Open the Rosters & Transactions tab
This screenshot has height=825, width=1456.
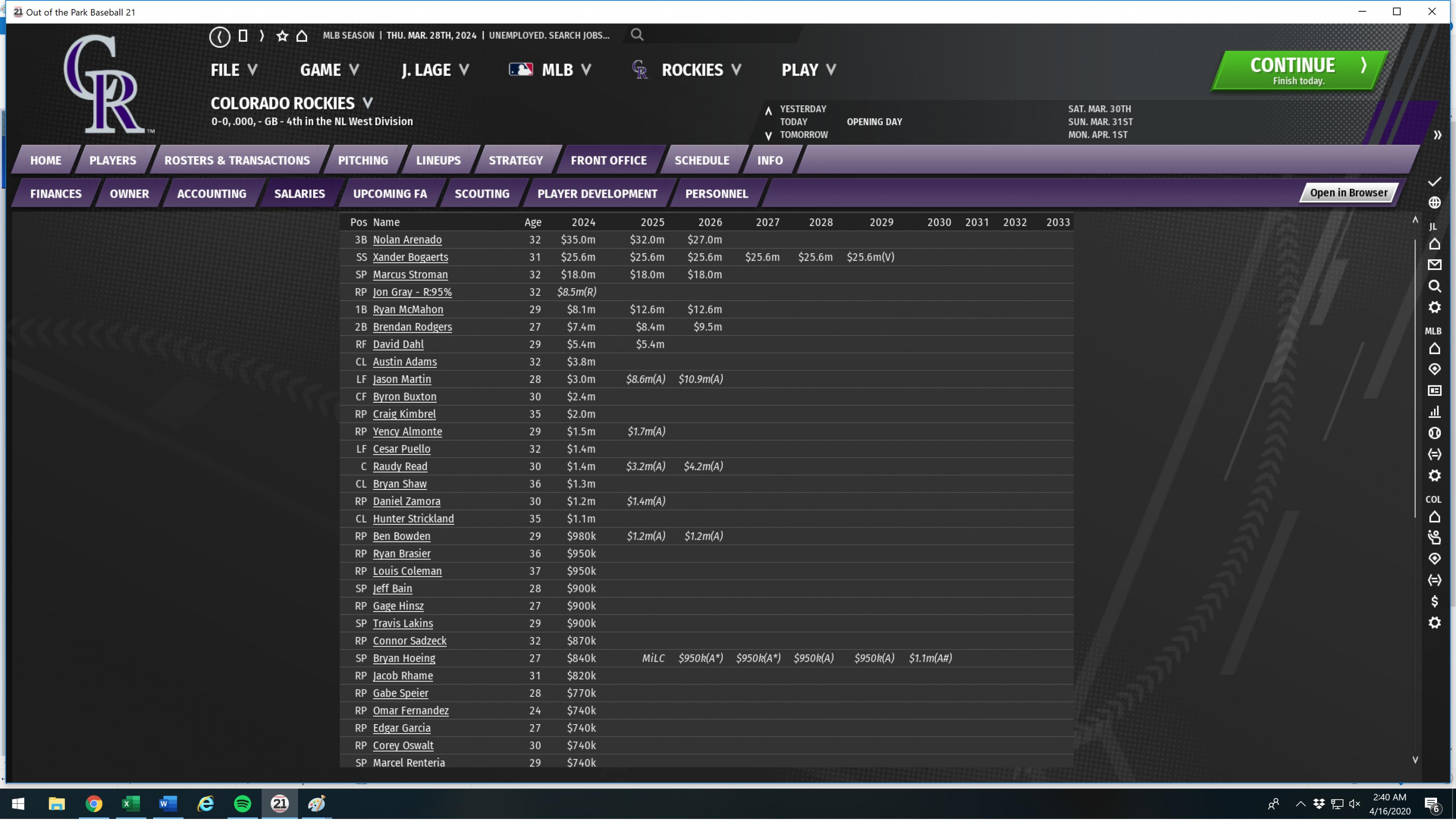coord(237,160)
